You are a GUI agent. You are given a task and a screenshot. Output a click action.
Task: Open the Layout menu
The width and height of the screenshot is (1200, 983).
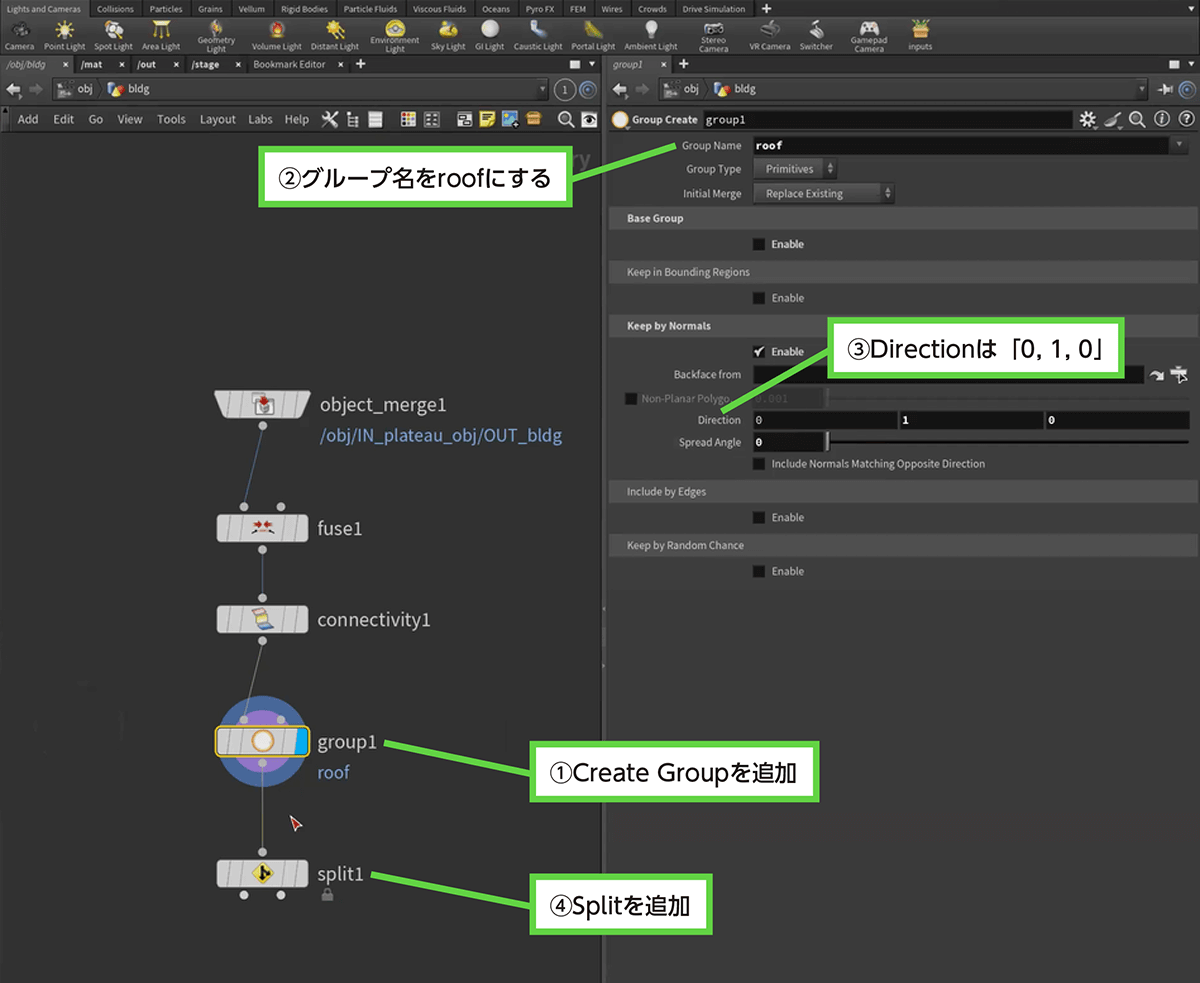click(x=217, y=119)
